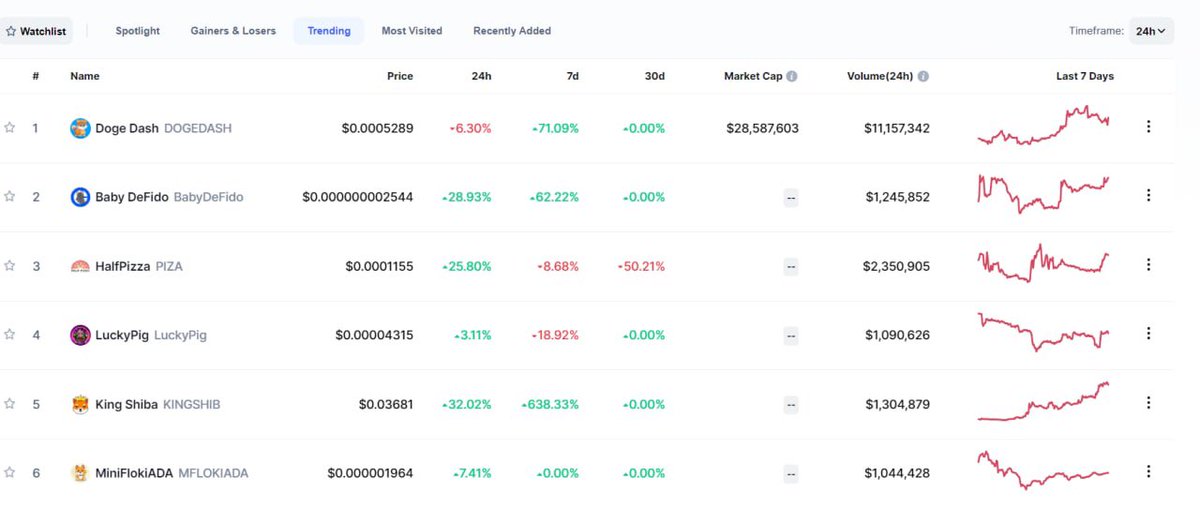Star Baby DeFido to add to watchlist

(10, 197)
